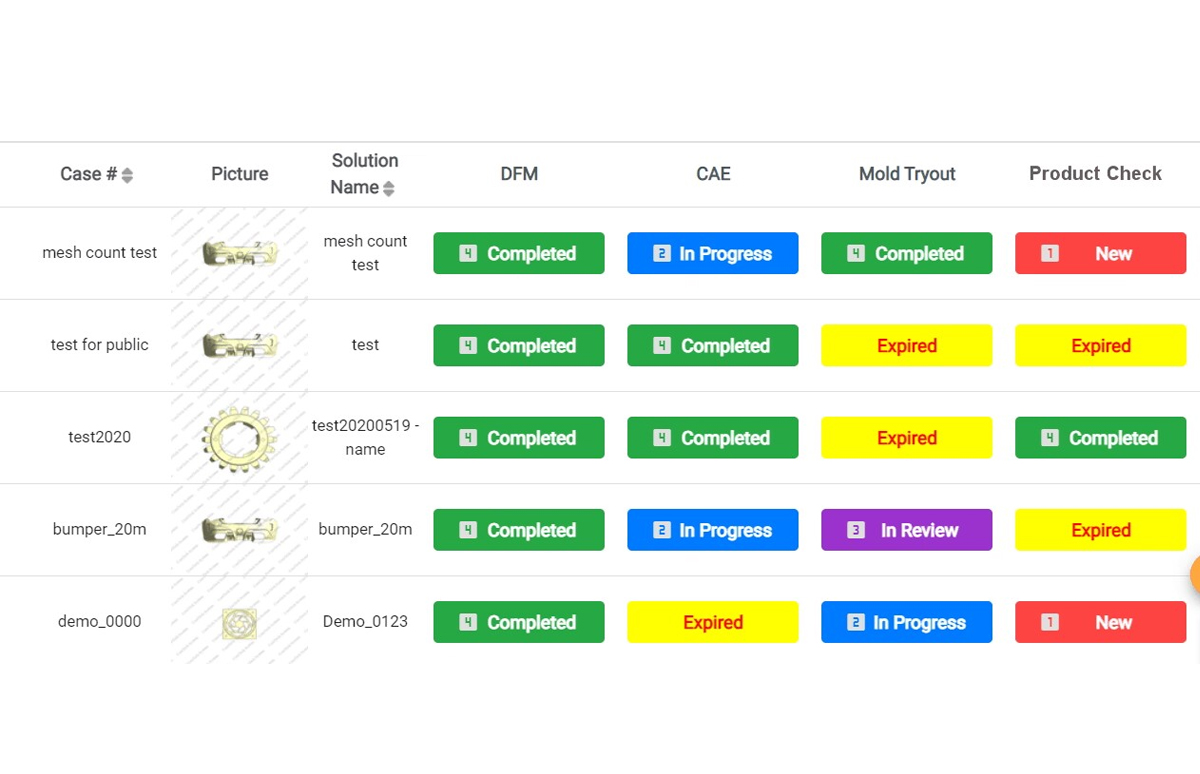Click the 'Product Check' column header
The height and width of the screenshot is (774, 1200).
coord(1095,174)
